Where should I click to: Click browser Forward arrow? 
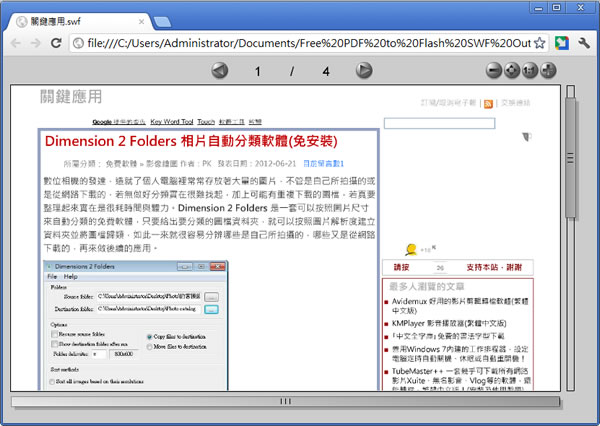(x=36, y=43)
